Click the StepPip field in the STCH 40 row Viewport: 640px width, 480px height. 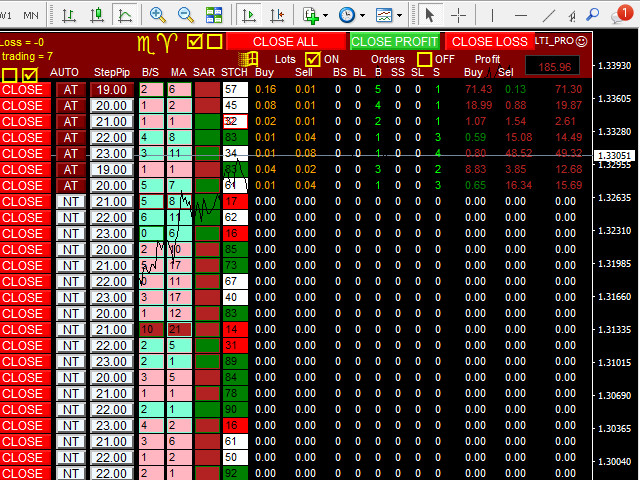111,298
